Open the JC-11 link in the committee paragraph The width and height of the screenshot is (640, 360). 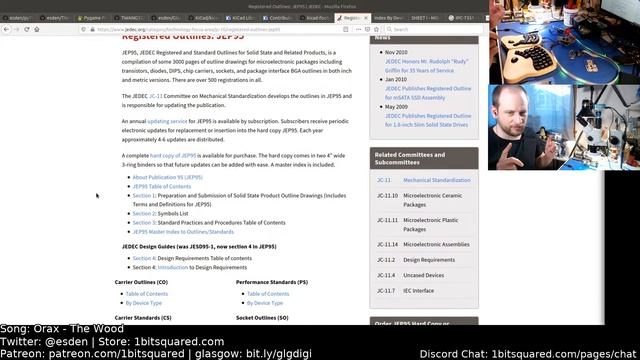tap(156, 96)
